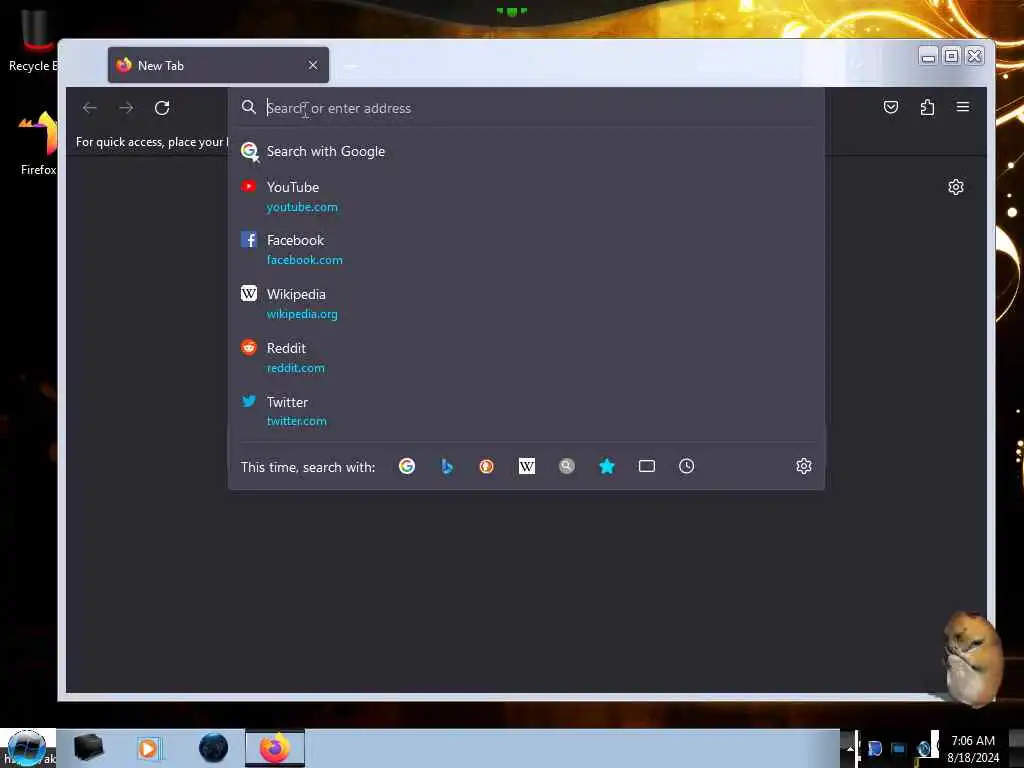This screenshot has height=768, width=1024.
Task: Select the YouTube suggestion row
Action: tap(526, 197)
